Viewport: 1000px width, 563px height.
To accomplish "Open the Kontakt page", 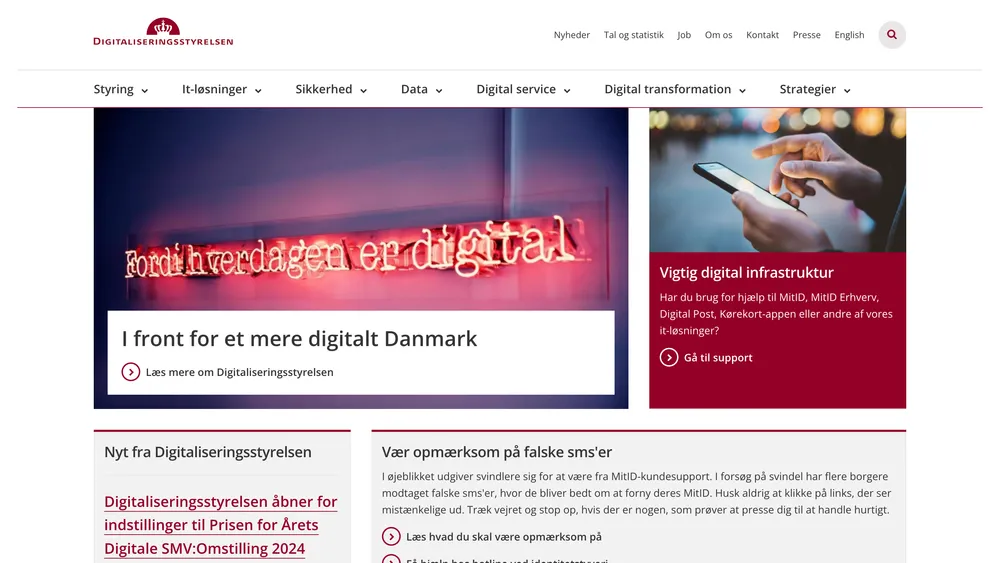I will [x=763, y=35].
